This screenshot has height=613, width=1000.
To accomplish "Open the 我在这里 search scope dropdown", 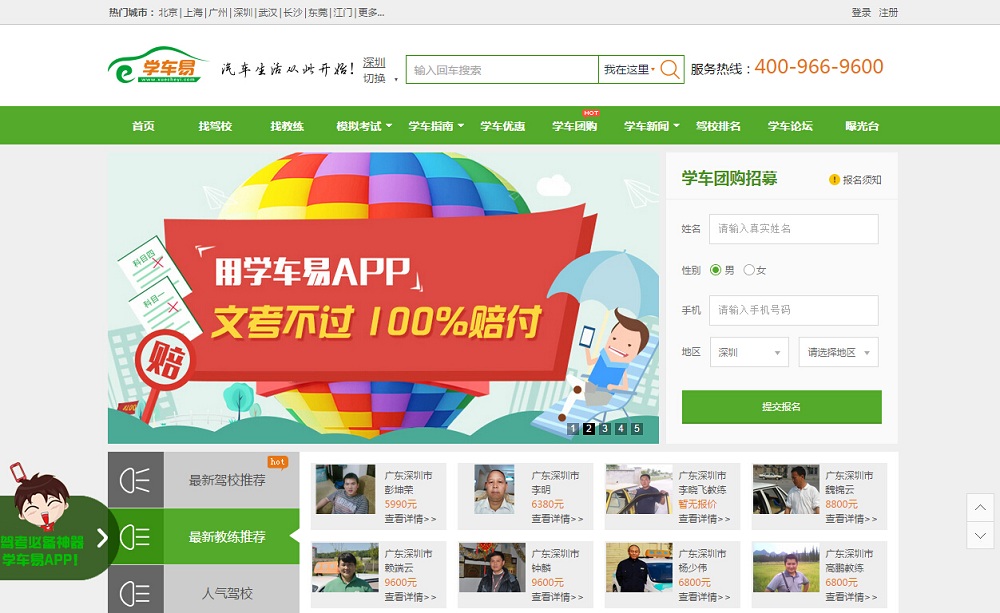I will 629,70.
